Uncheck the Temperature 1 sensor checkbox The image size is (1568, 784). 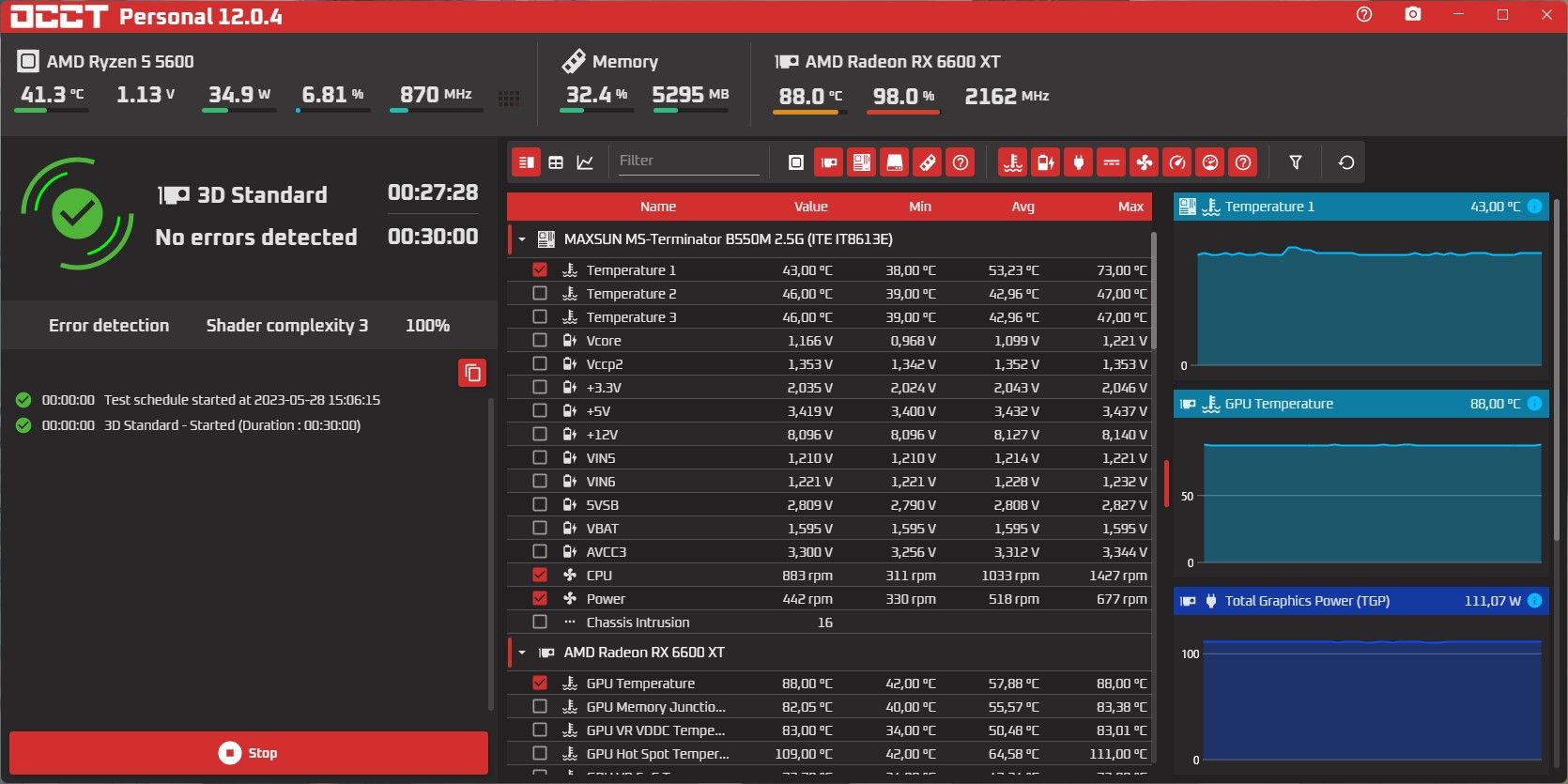[540, 269]
